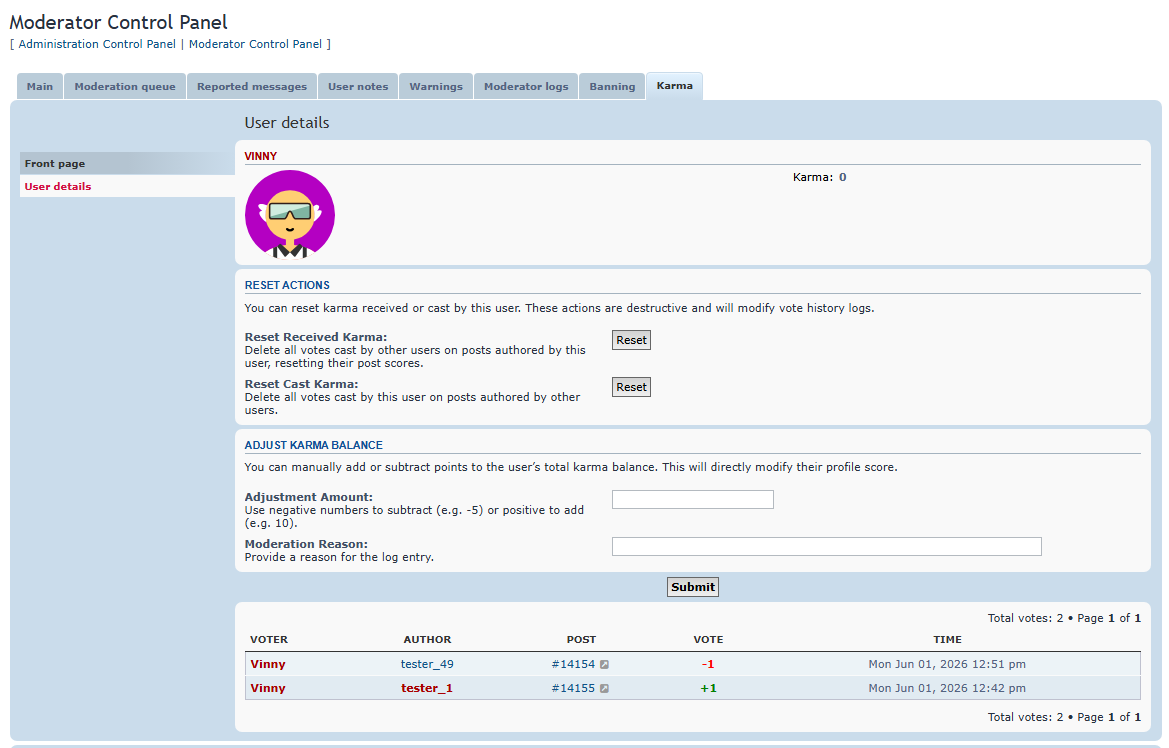Click 'Total votes: 2' text above the table
1169x748 pixels.
1026,618
